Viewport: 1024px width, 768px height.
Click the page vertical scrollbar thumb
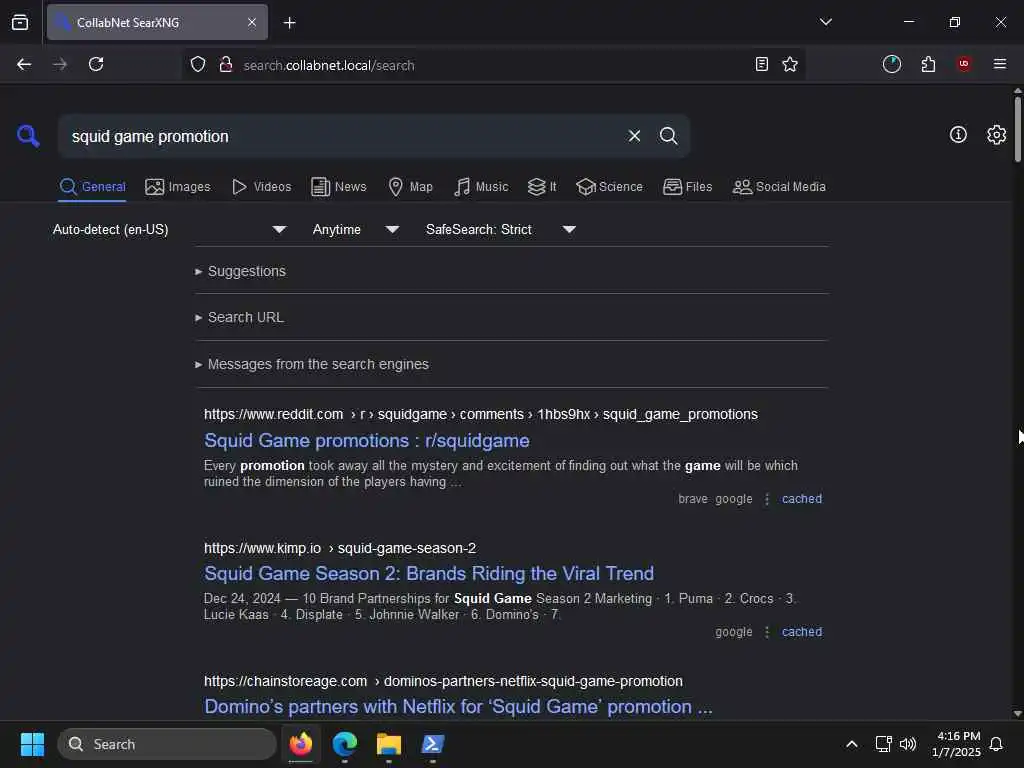(1017, 129)
